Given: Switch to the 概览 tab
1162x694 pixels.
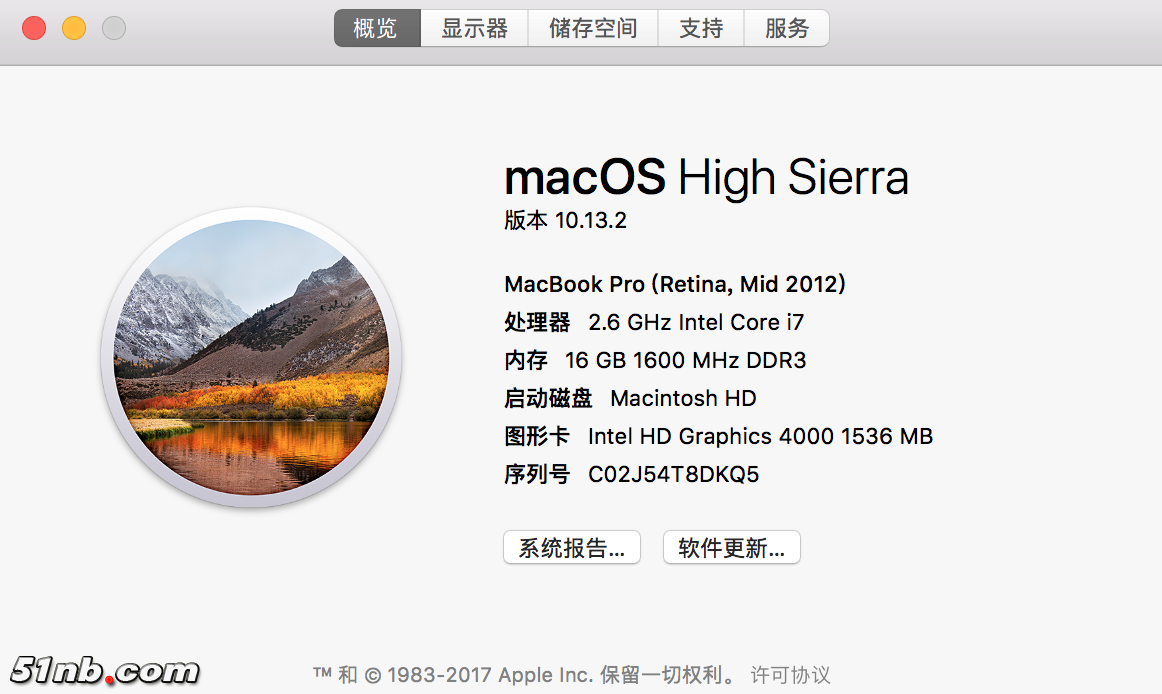Looking at the screenshot, I should pyautogui.click(x=376, y=29).
